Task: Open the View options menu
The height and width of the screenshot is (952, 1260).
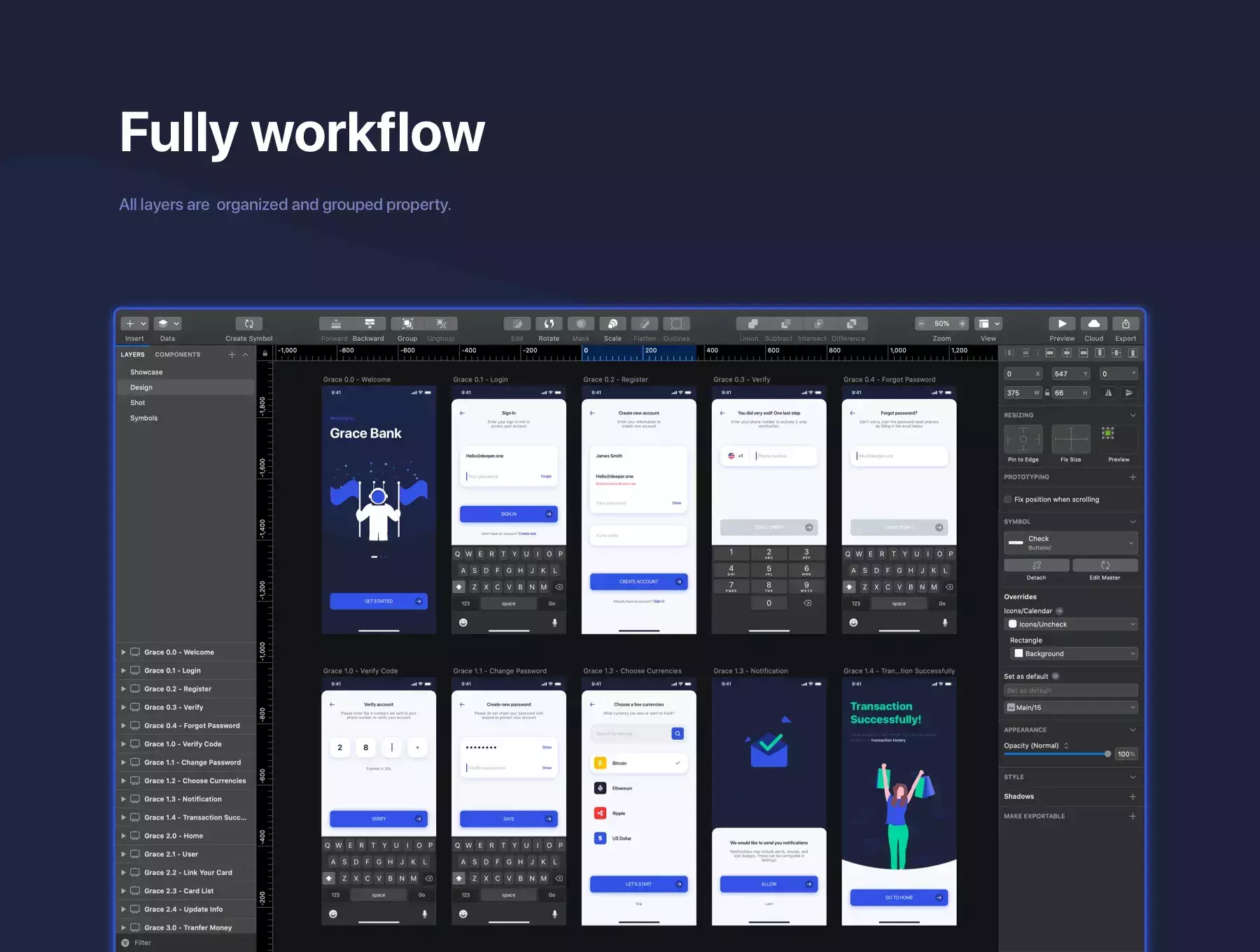Action: point(988,323)
